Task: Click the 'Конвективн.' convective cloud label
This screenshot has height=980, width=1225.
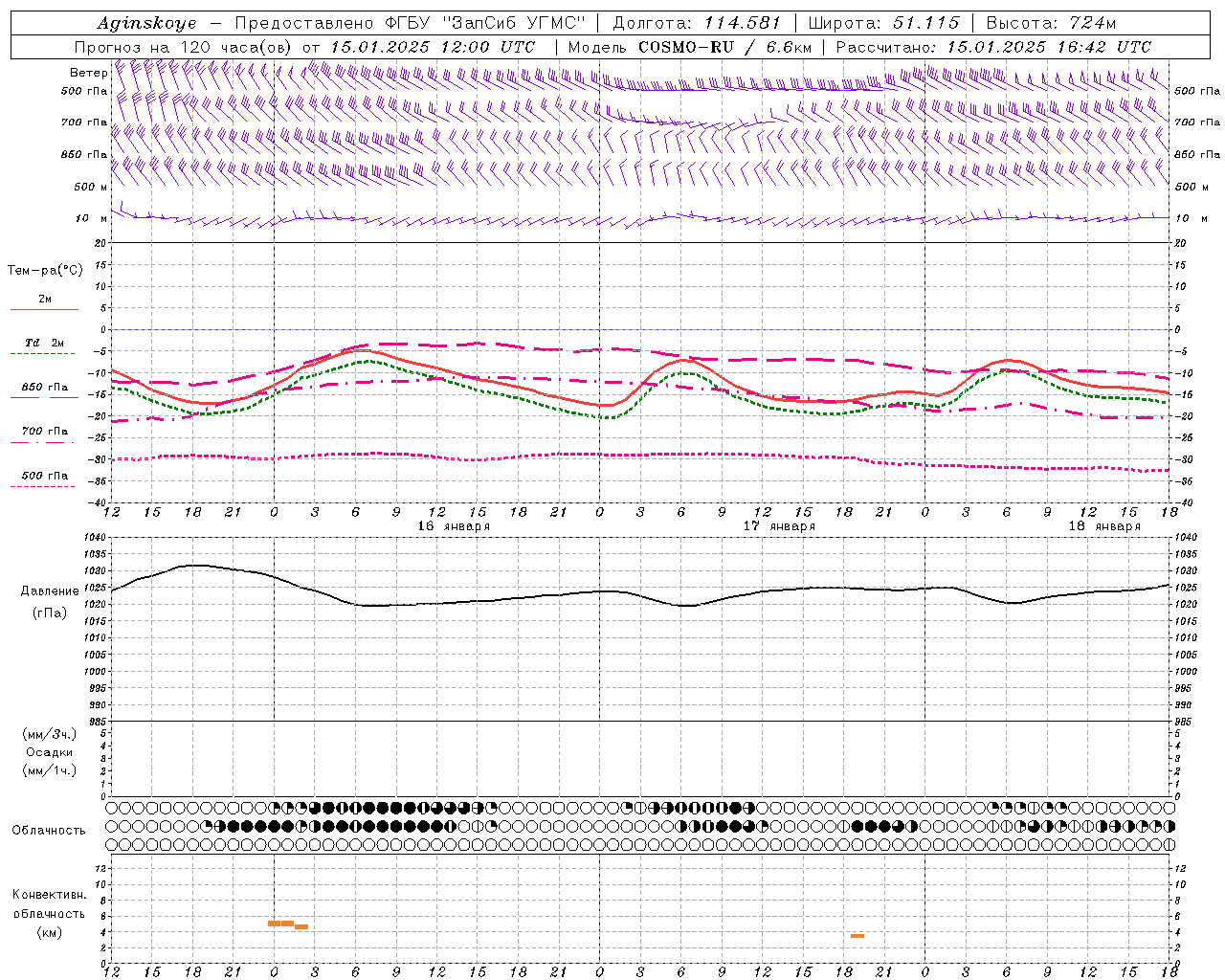Action: [x=50, y=895]
